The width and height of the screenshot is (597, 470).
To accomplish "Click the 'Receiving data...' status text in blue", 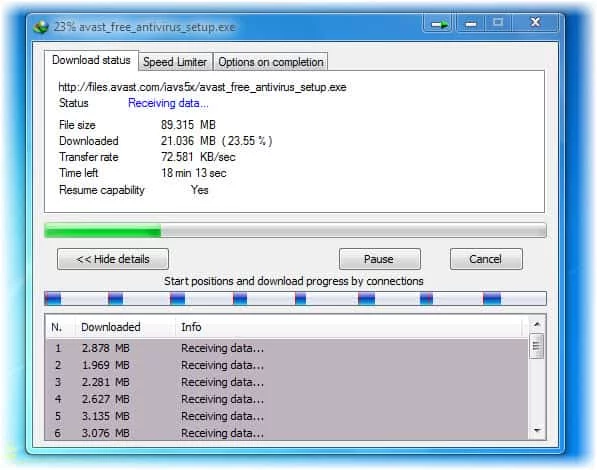I will click(168, 103).
